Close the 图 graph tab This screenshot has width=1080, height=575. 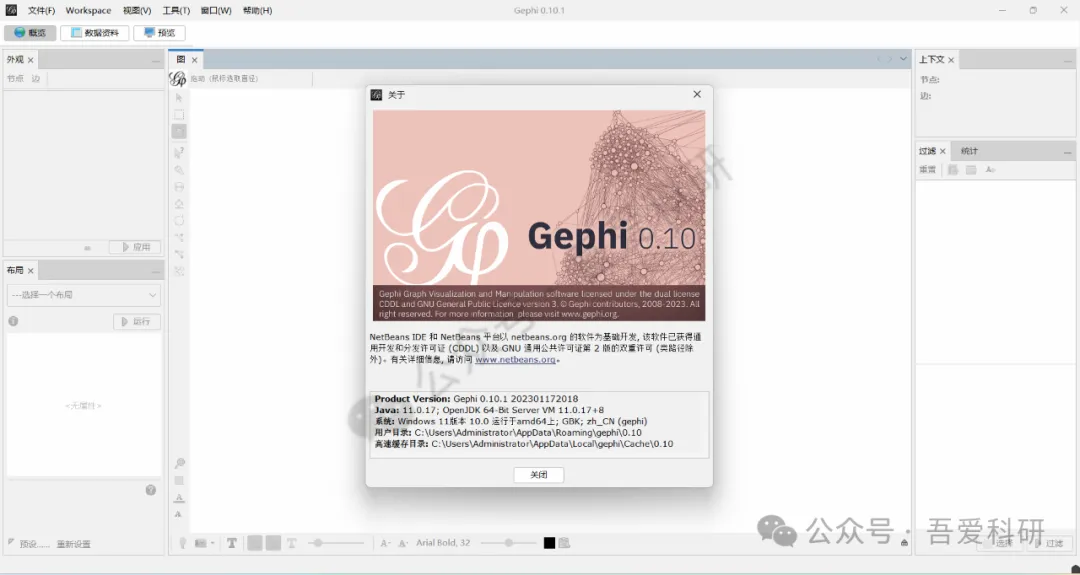194,60
